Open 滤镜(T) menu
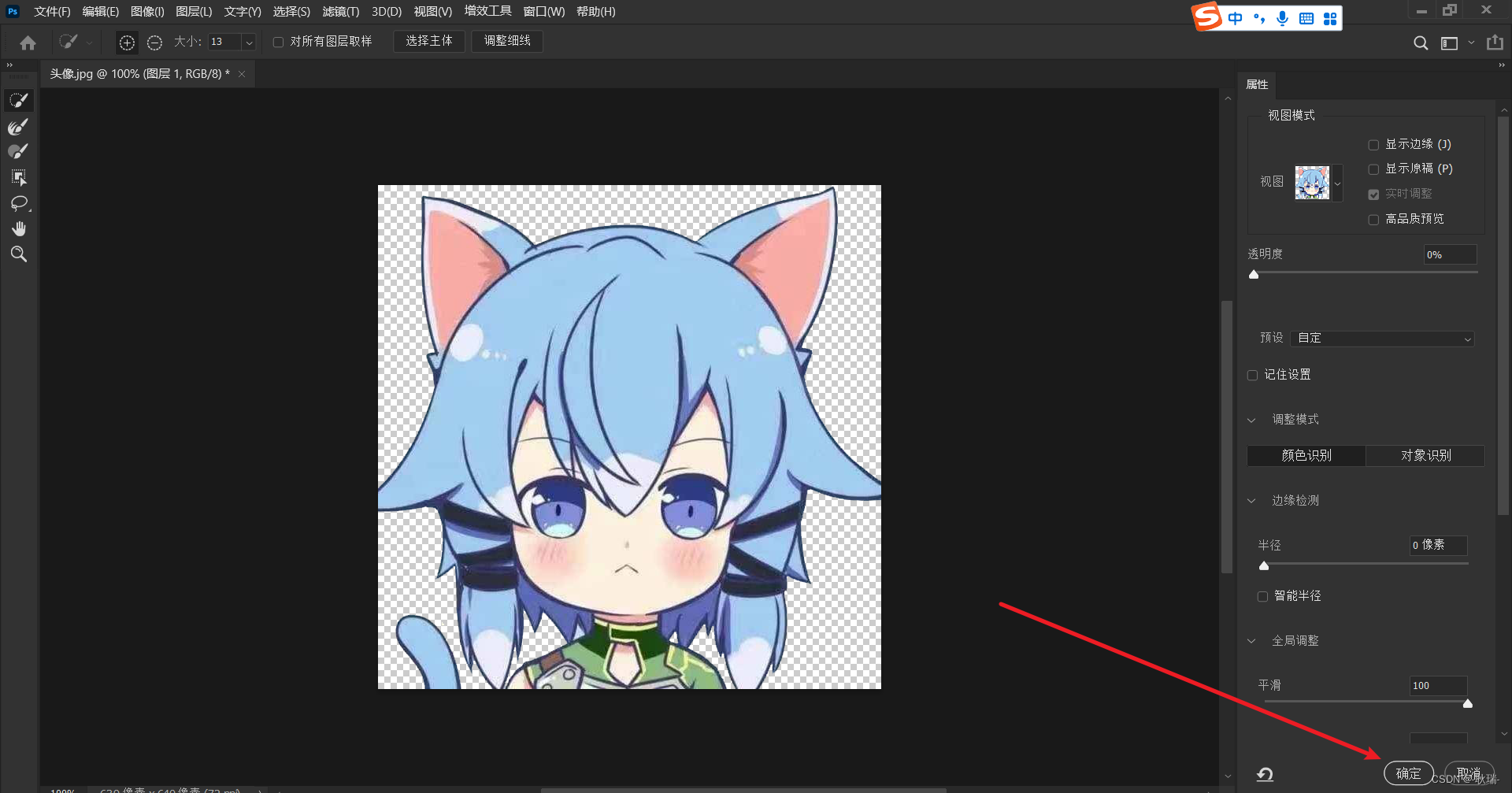This screenshot has height=793, width=1512. (x=340, y=12)
